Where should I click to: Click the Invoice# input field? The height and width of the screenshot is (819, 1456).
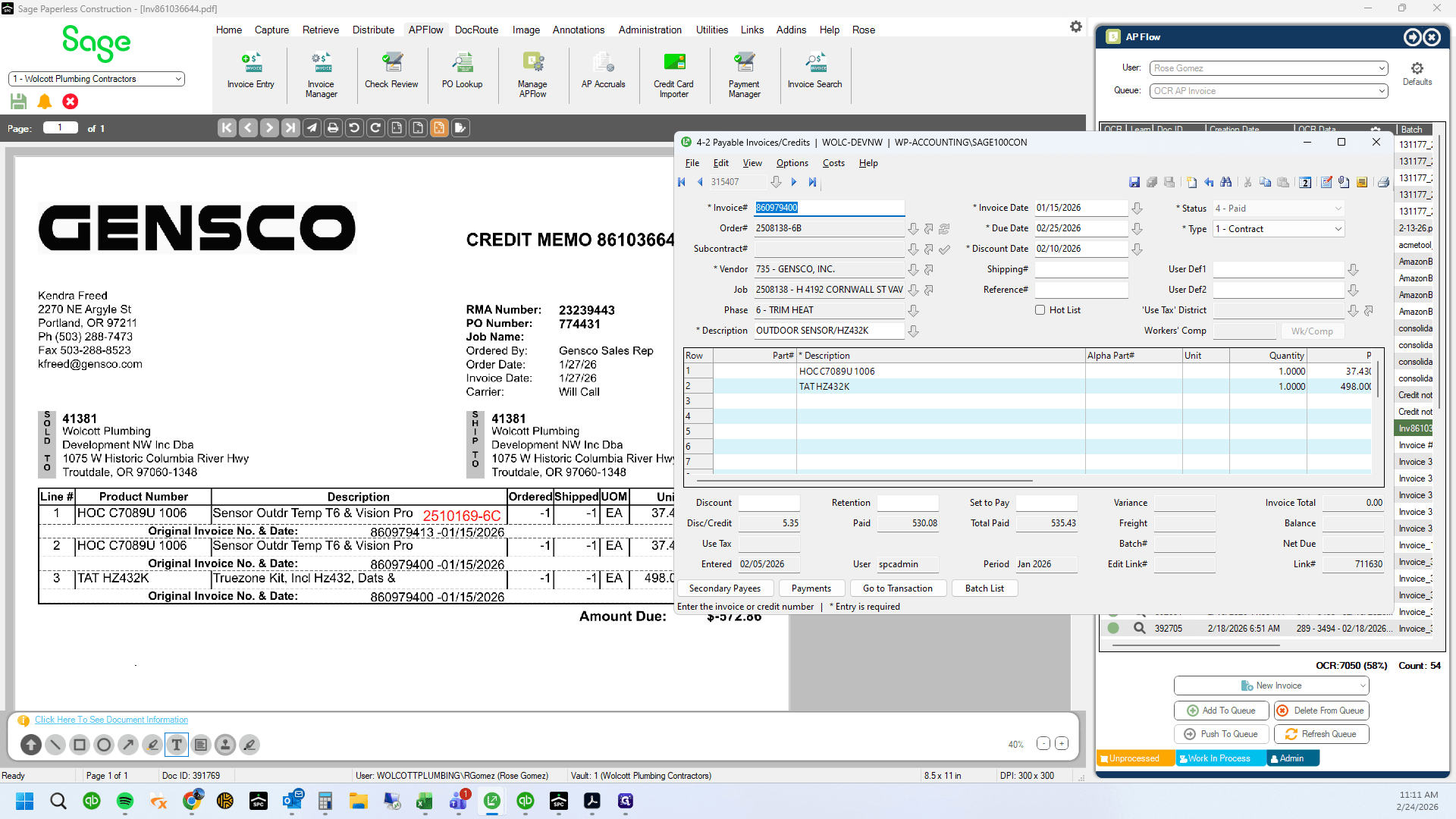click(829, 208)
